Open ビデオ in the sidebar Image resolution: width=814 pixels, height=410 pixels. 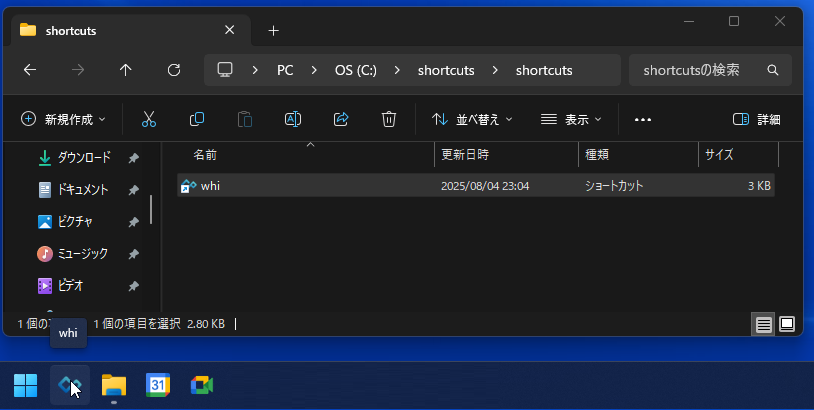click(x=60, y=286)
